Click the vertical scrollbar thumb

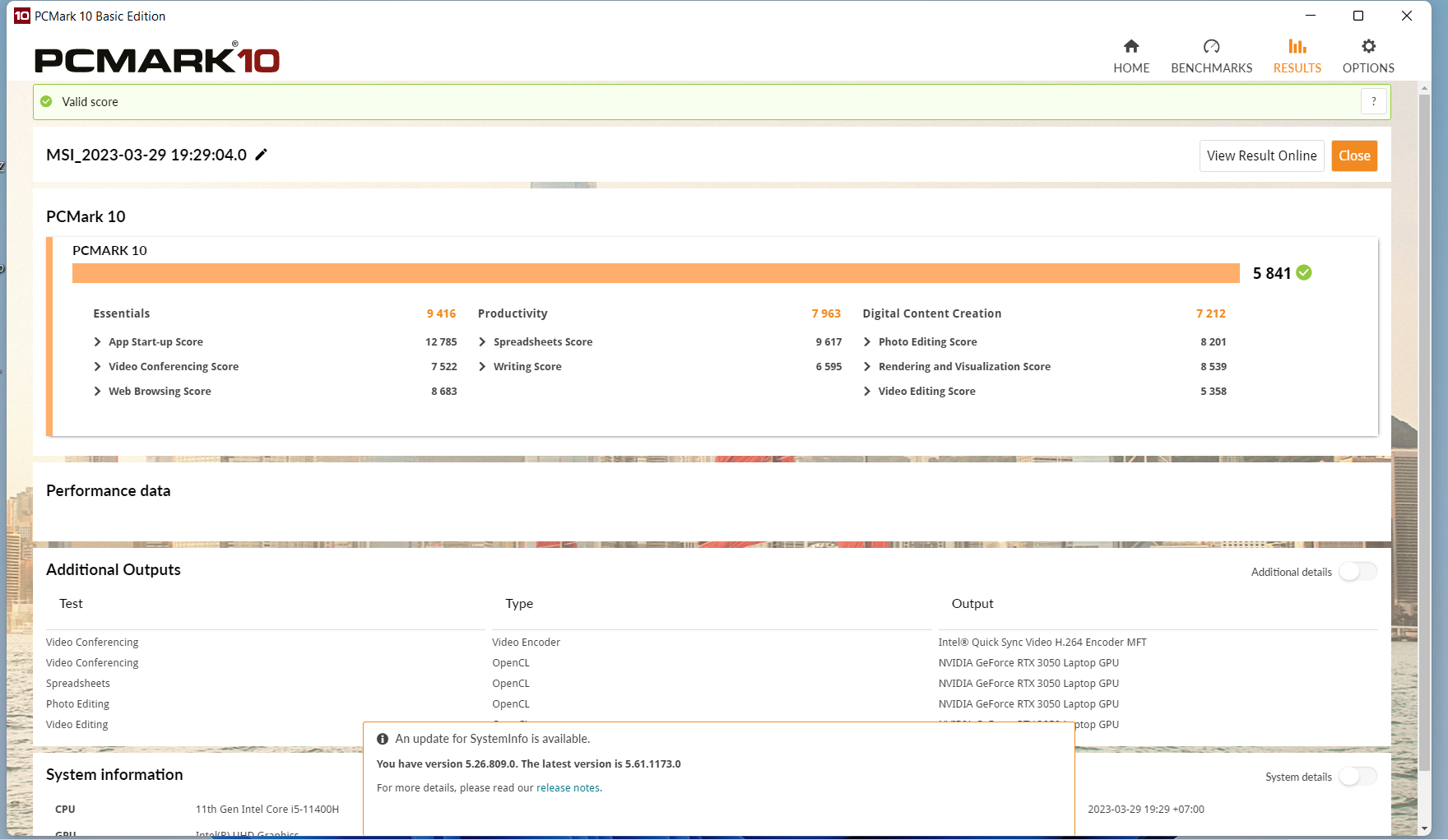point(1425,433)
